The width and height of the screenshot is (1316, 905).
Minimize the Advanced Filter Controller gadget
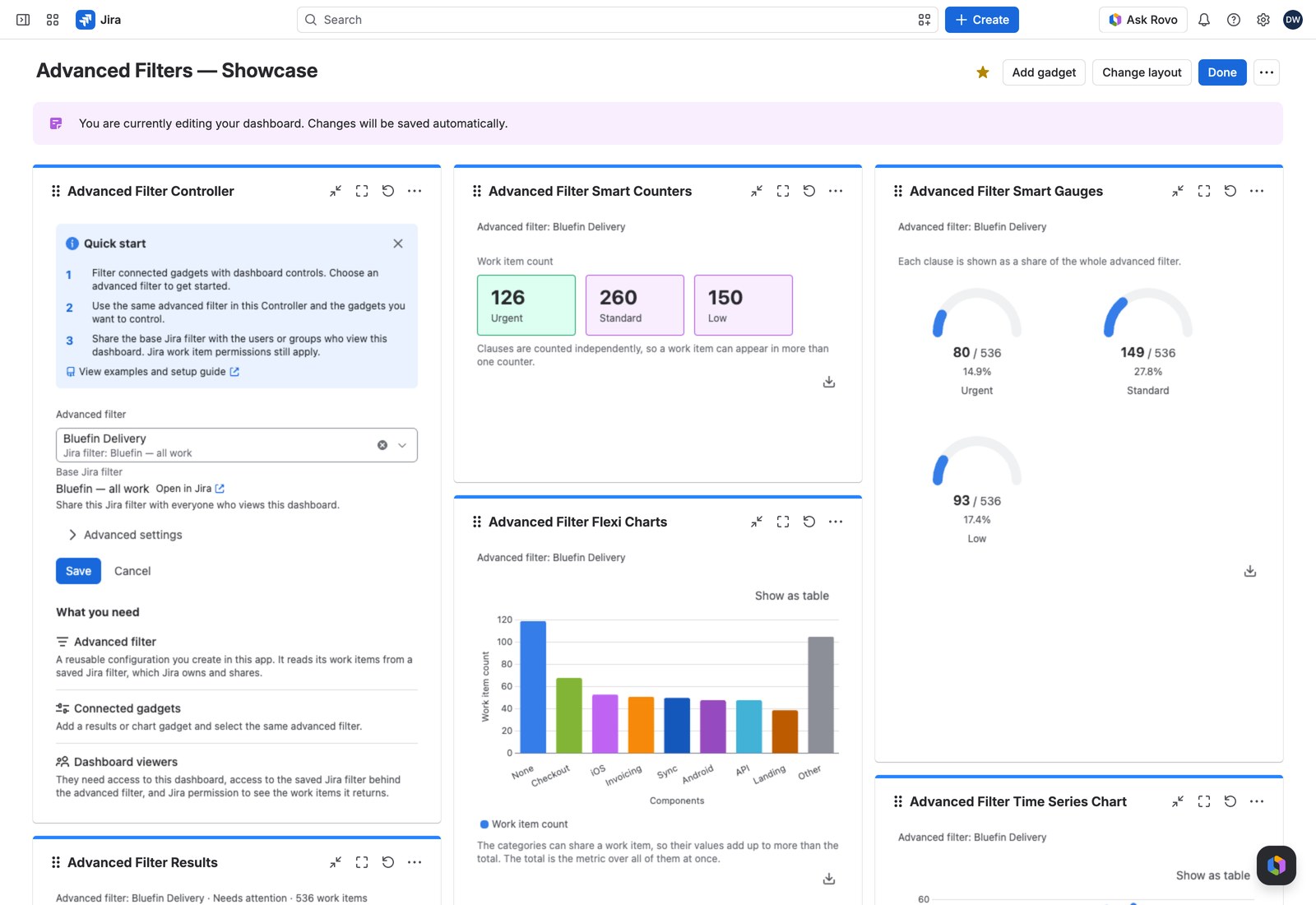(x=336, y=191)
